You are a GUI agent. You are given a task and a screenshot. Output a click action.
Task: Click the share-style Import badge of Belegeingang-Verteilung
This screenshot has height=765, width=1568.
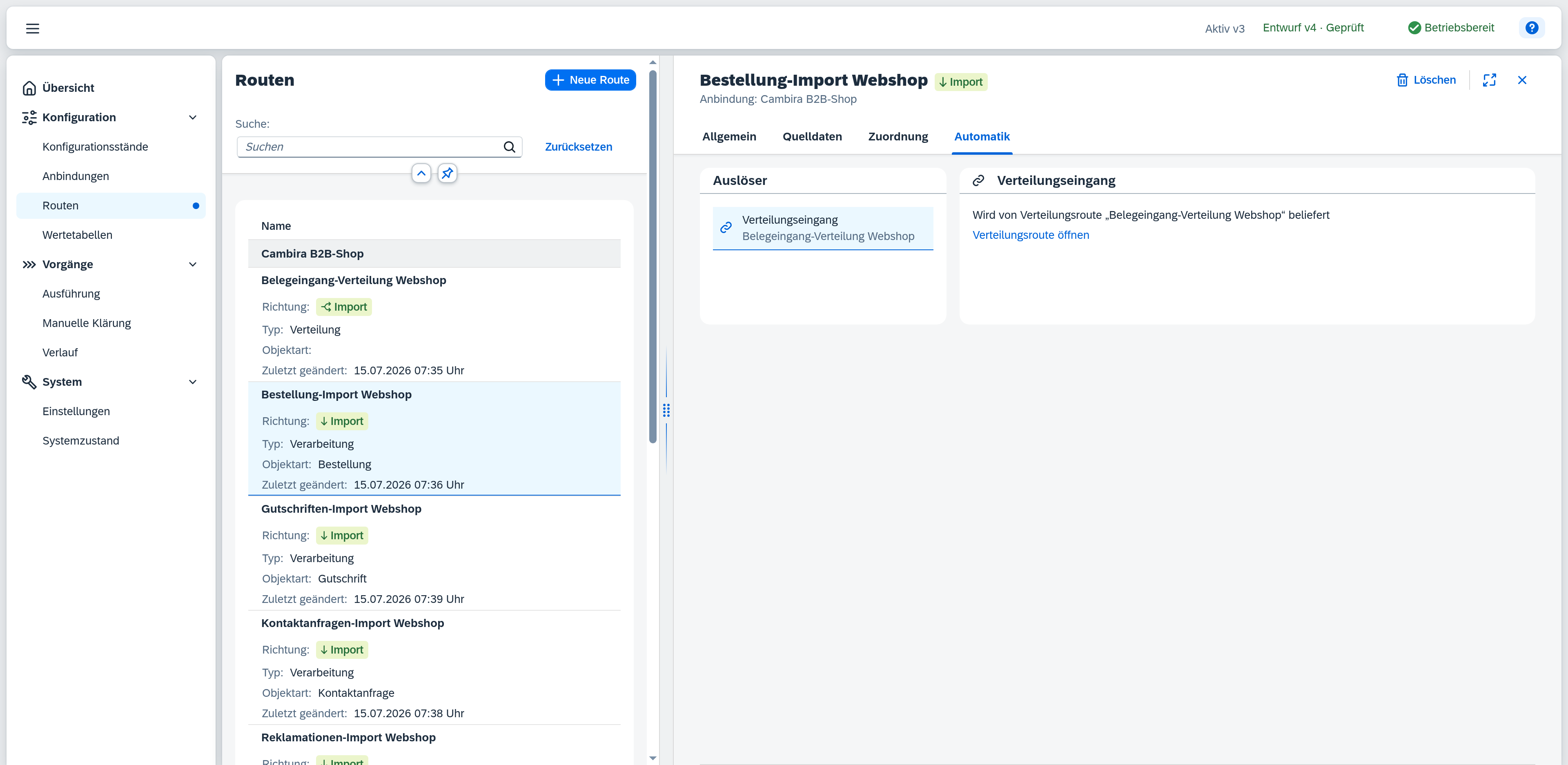[344, 307]
